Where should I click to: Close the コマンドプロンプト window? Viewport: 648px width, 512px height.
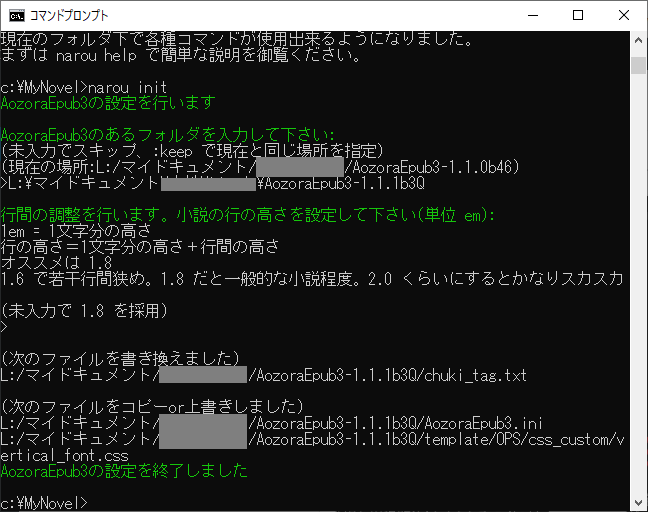click(x=624, y=16)
